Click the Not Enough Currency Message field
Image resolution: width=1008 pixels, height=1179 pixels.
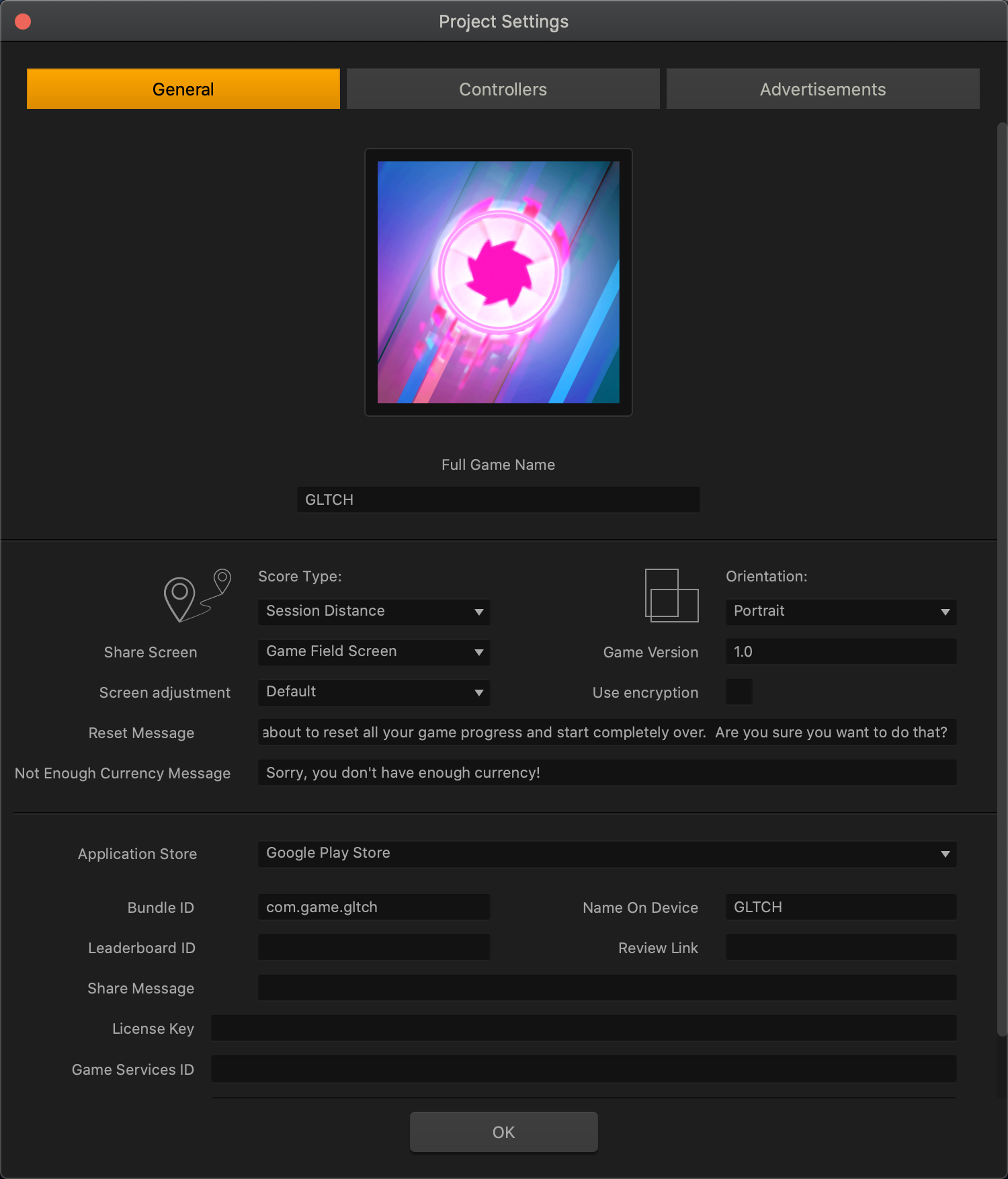607,772
